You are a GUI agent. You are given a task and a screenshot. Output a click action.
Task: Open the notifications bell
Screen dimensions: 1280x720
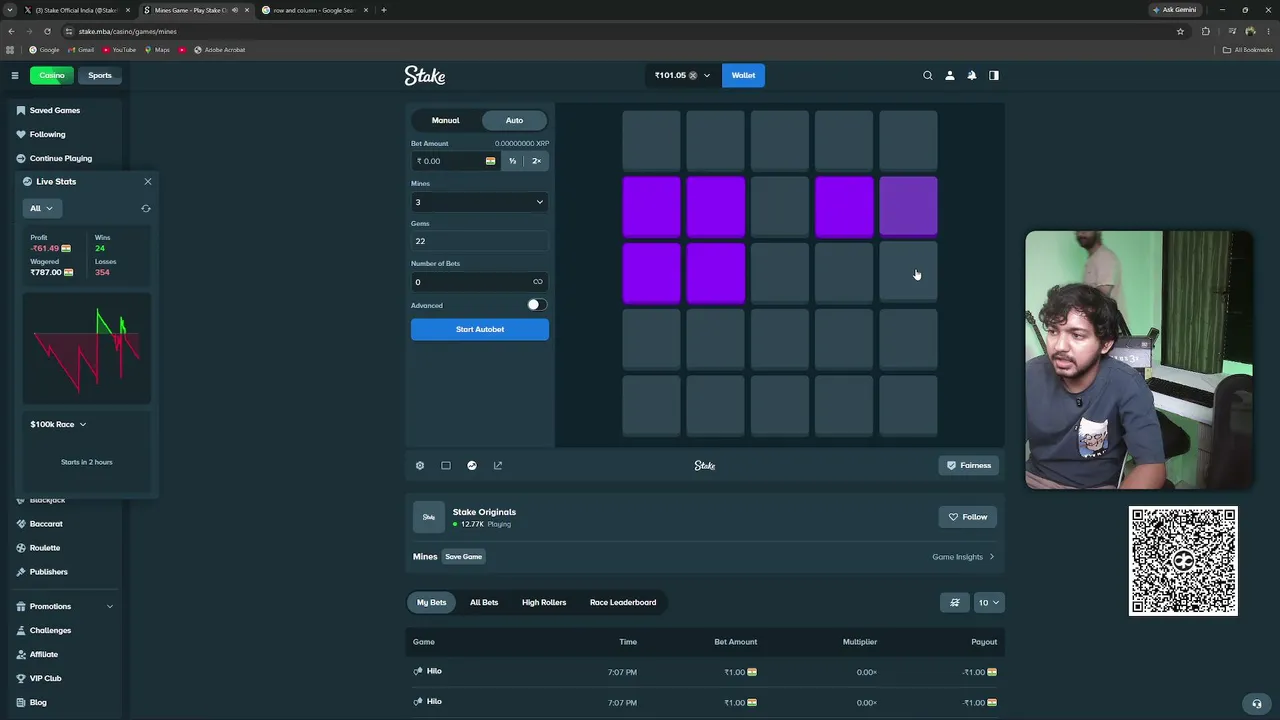(x=972, y=75)
